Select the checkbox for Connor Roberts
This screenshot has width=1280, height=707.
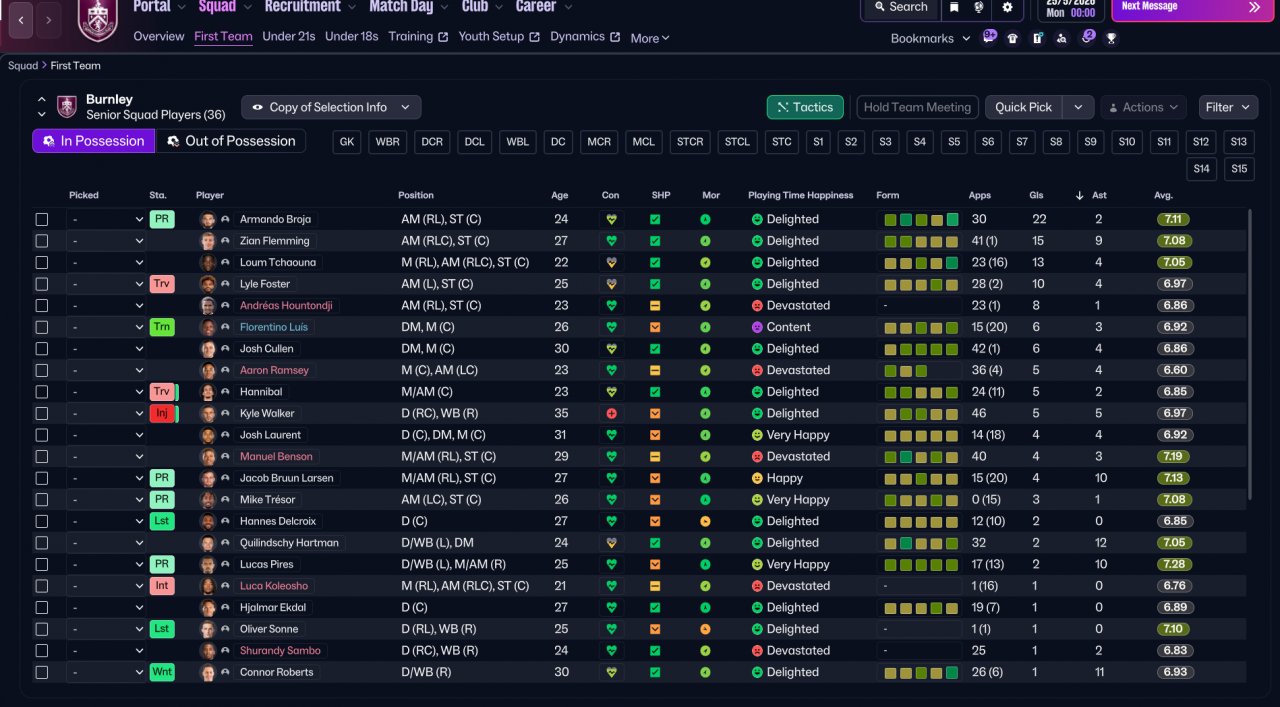[42, 672]
